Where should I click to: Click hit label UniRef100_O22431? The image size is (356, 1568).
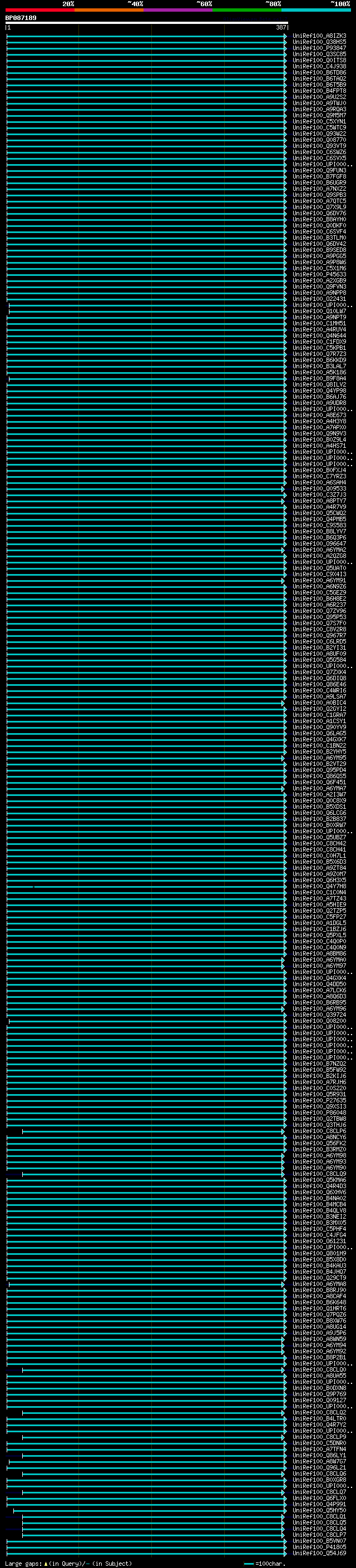(x=319, y=299)
